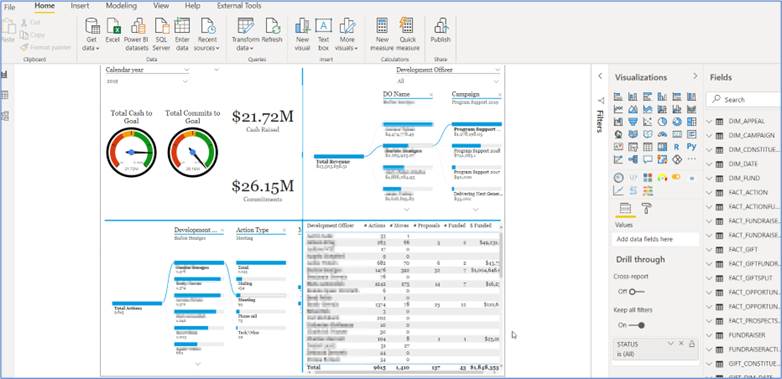The image size is (782, 379).
Task: Click the Refresh queries icon
Action: [272, 25]
